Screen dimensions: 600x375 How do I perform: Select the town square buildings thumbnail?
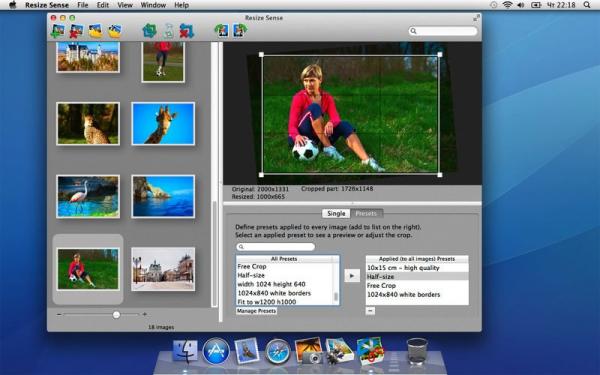163,269
